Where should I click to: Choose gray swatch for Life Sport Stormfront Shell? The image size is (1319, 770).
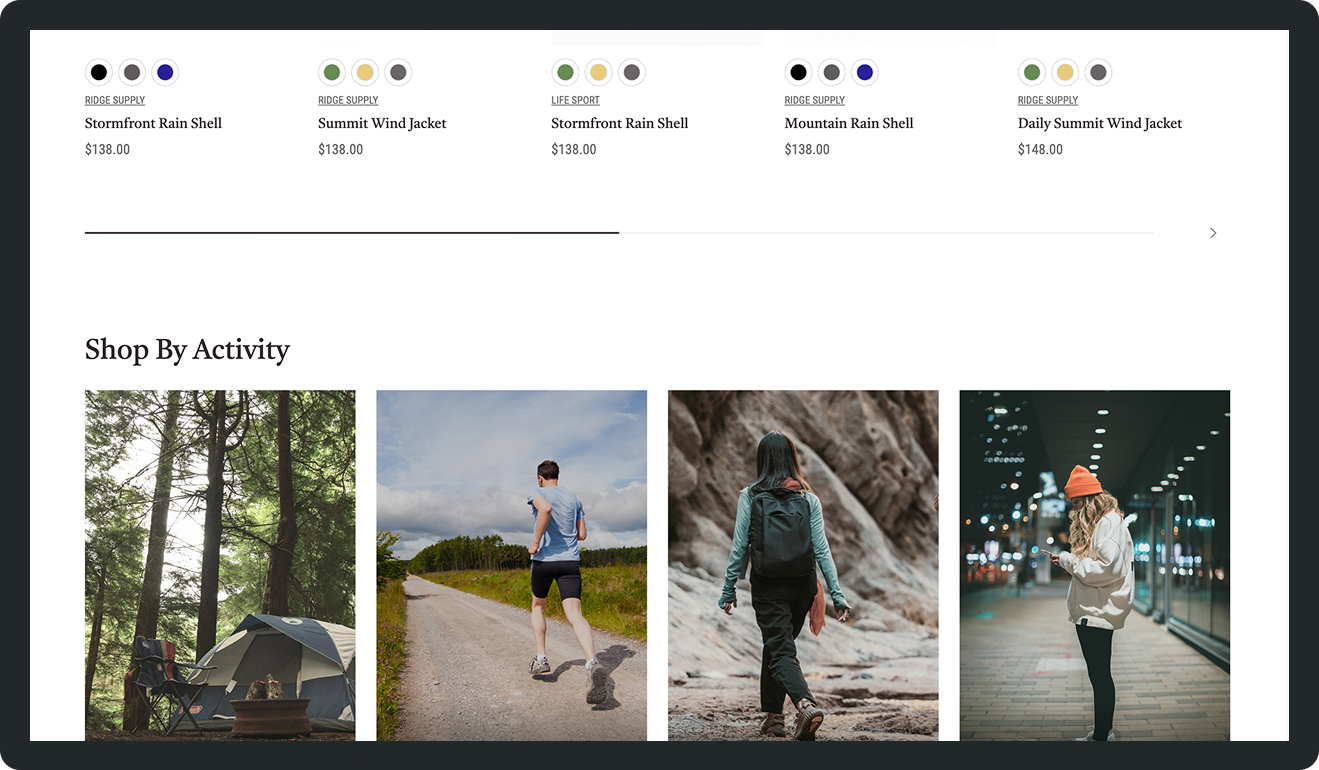tap(631, 73)
